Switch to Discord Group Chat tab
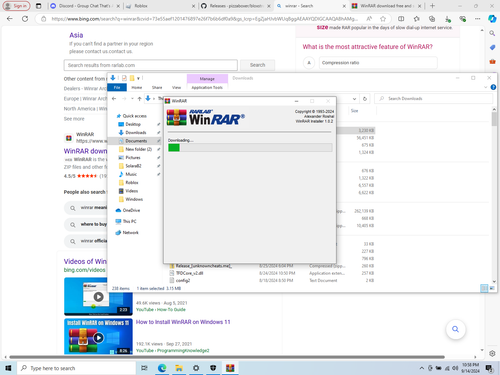 click(x=85, y=6)
